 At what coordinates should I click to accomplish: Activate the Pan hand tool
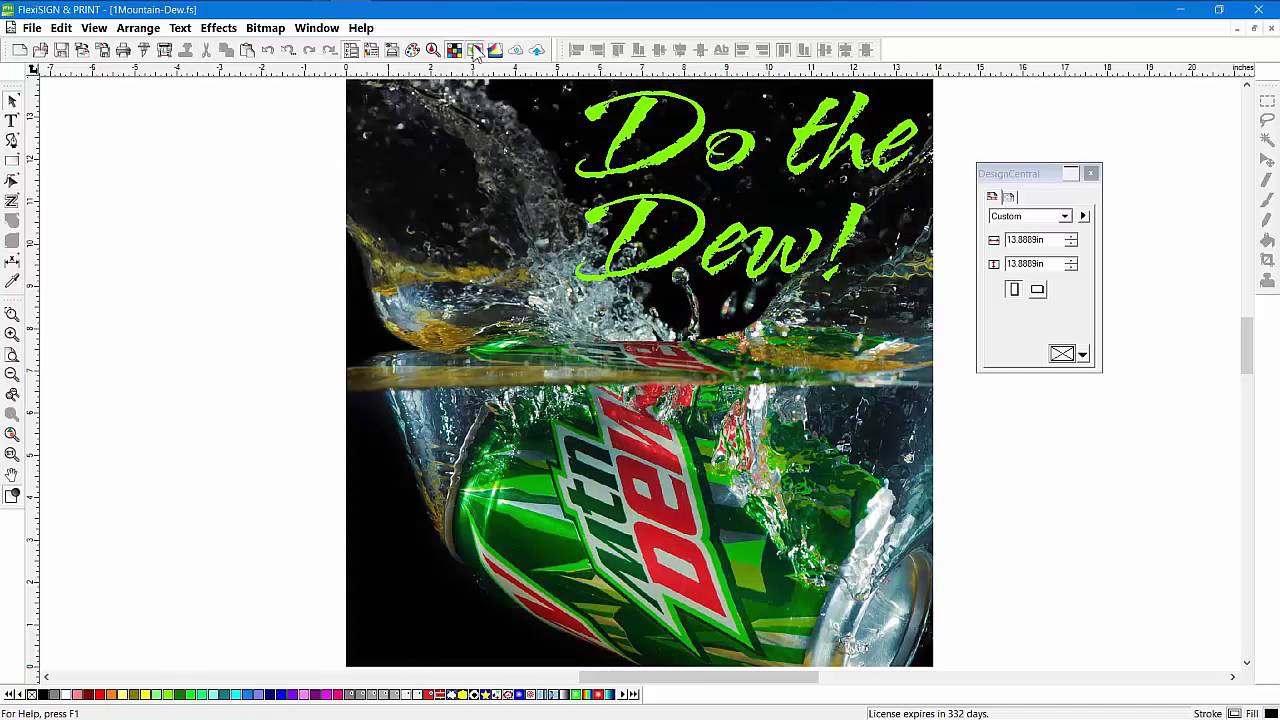click(x=12, y=475)
